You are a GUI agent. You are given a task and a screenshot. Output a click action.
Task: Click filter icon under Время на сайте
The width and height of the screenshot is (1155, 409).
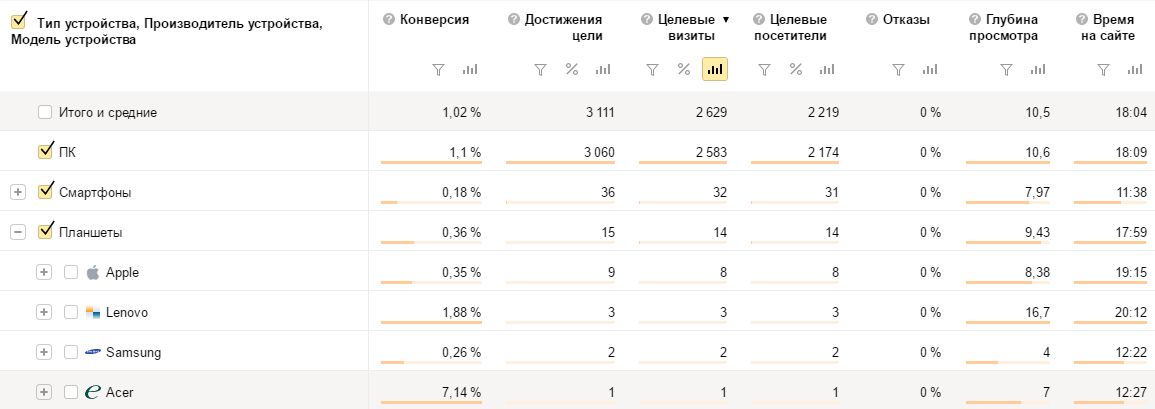1103,70
